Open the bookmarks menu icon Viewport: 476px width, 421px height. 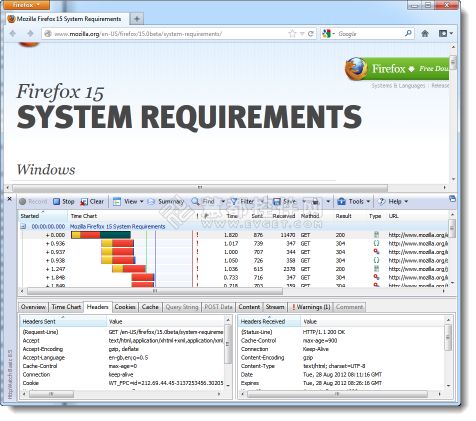click(446, 34)
